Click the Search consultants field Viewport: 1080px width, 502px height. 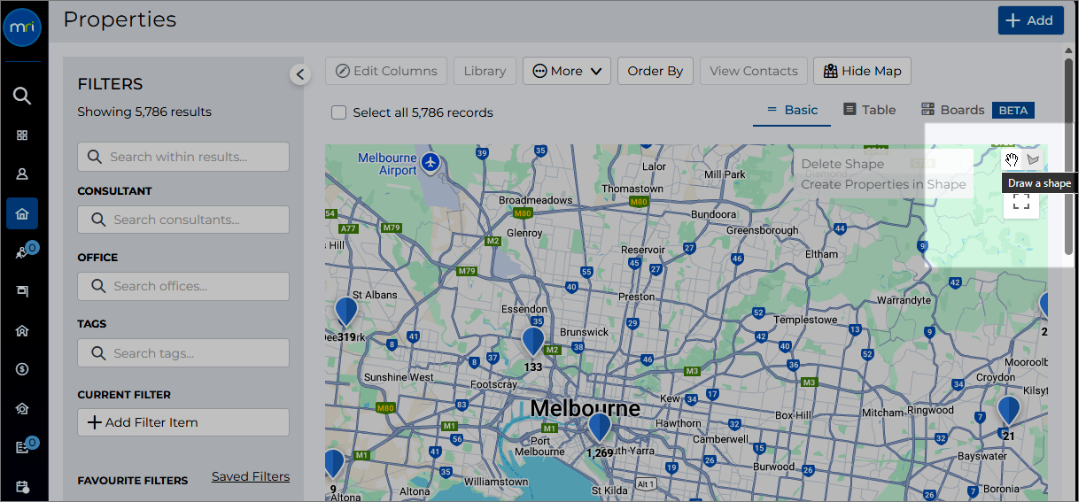pyautogui.click(x=183, y=220)
